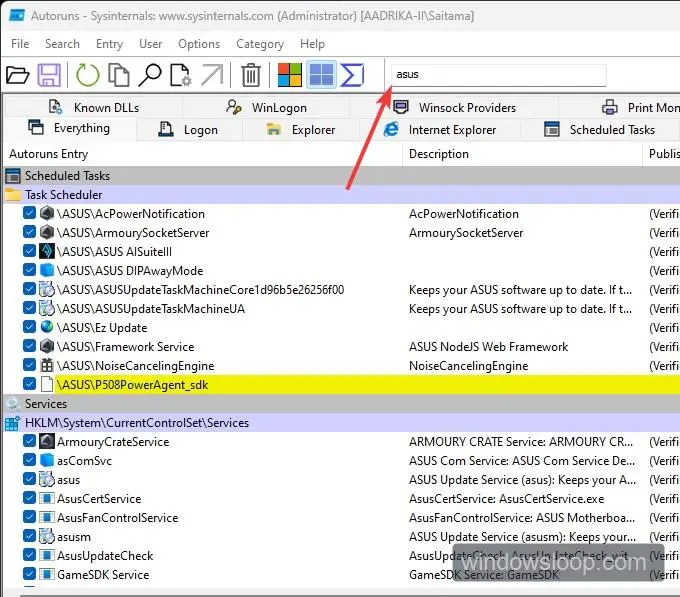Open the User menu
This screenshot has width=680, height=597.
pos(150,44)
